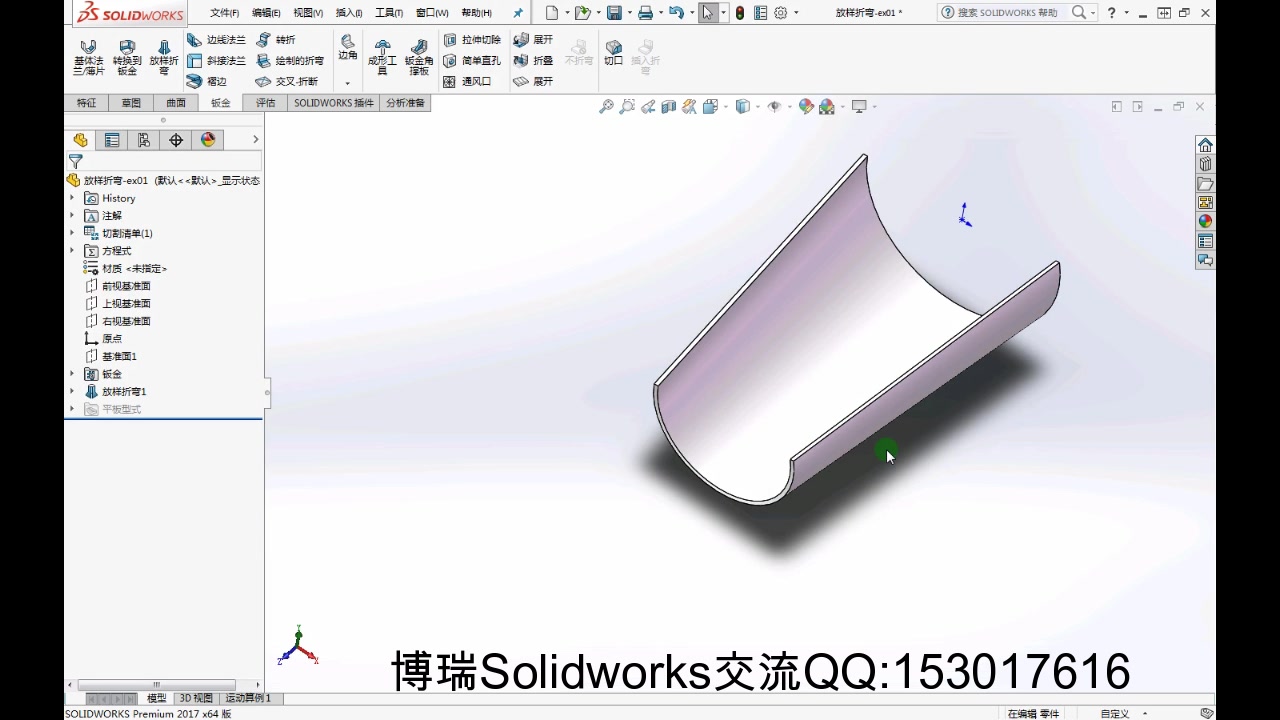Choose the 边线法兰 edge flange tool
The height and width of the screenshot is (720, 1280).
click(216, 40)
